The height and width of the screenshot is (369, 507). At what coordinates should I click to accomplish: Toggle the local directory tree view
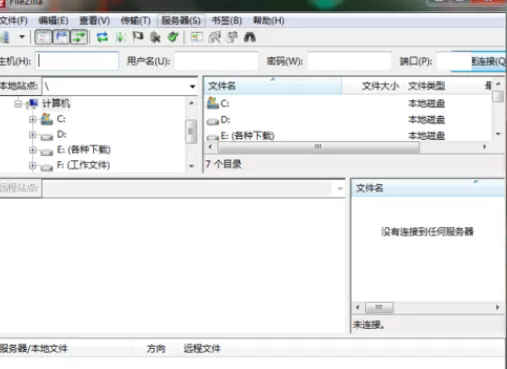coord(61,37)
